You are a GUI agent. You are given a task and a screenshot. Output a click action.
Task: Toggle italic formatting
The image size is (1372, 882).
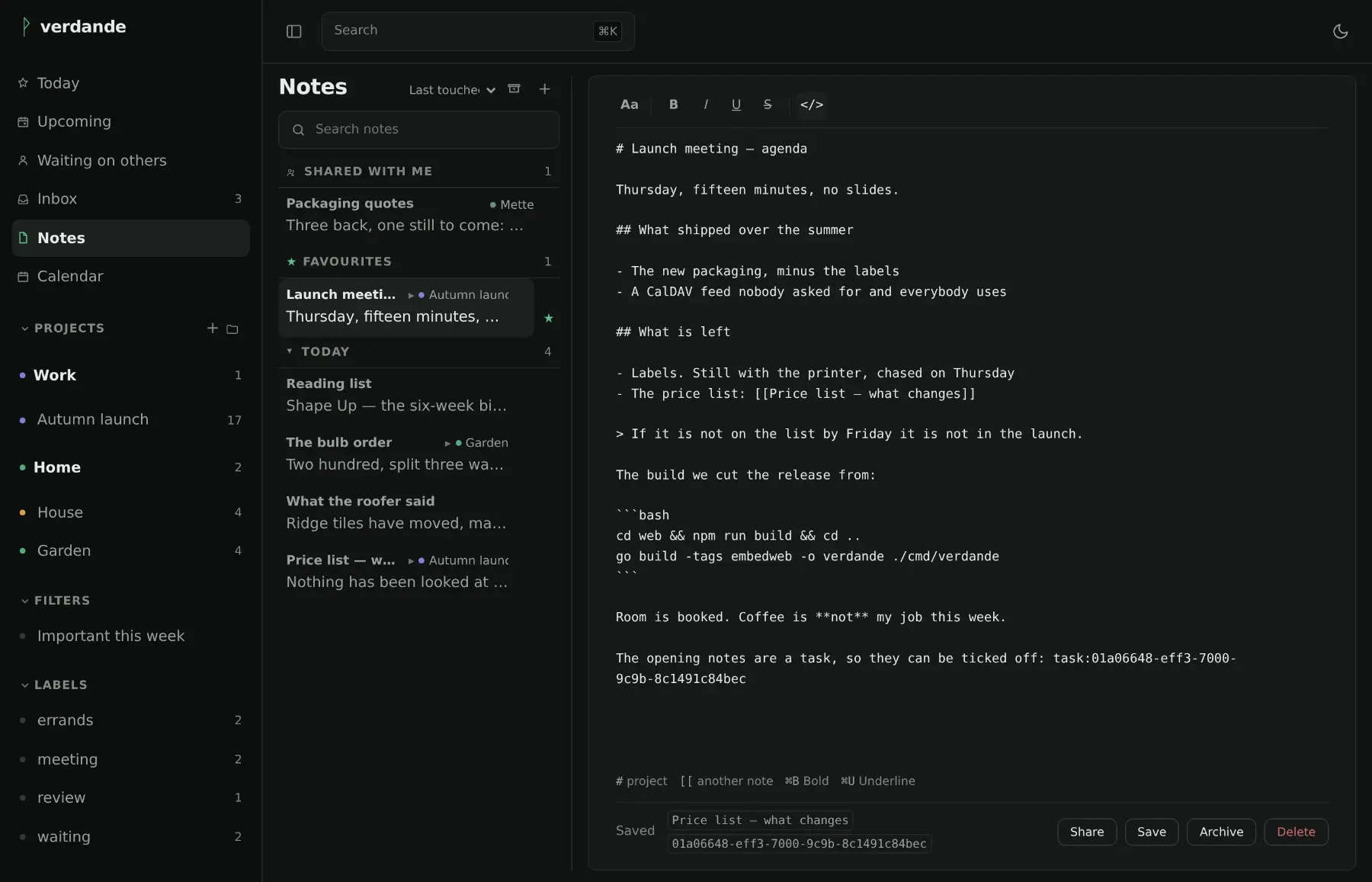coord(705,104)
